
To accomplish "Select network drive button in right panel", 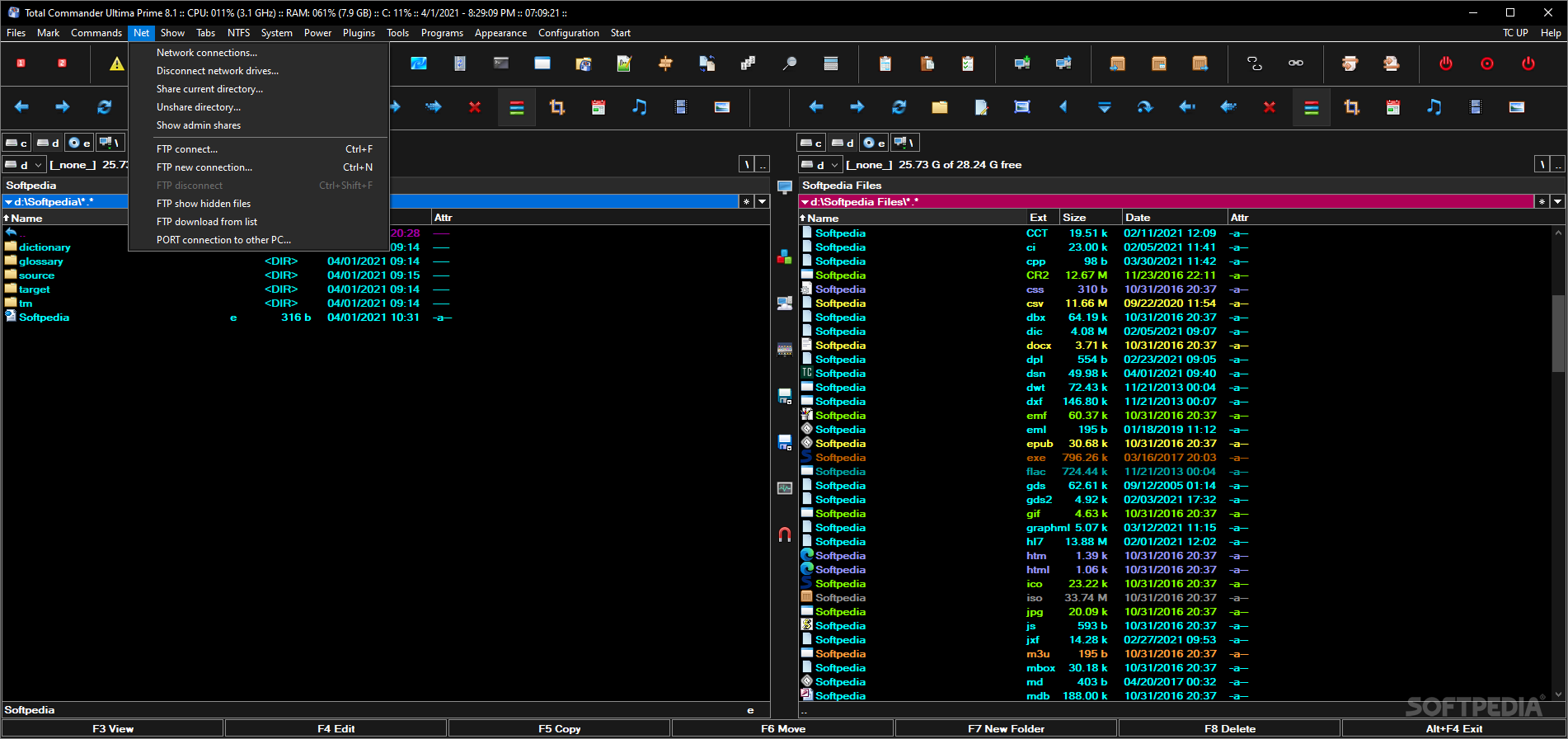I will [905, 143].
